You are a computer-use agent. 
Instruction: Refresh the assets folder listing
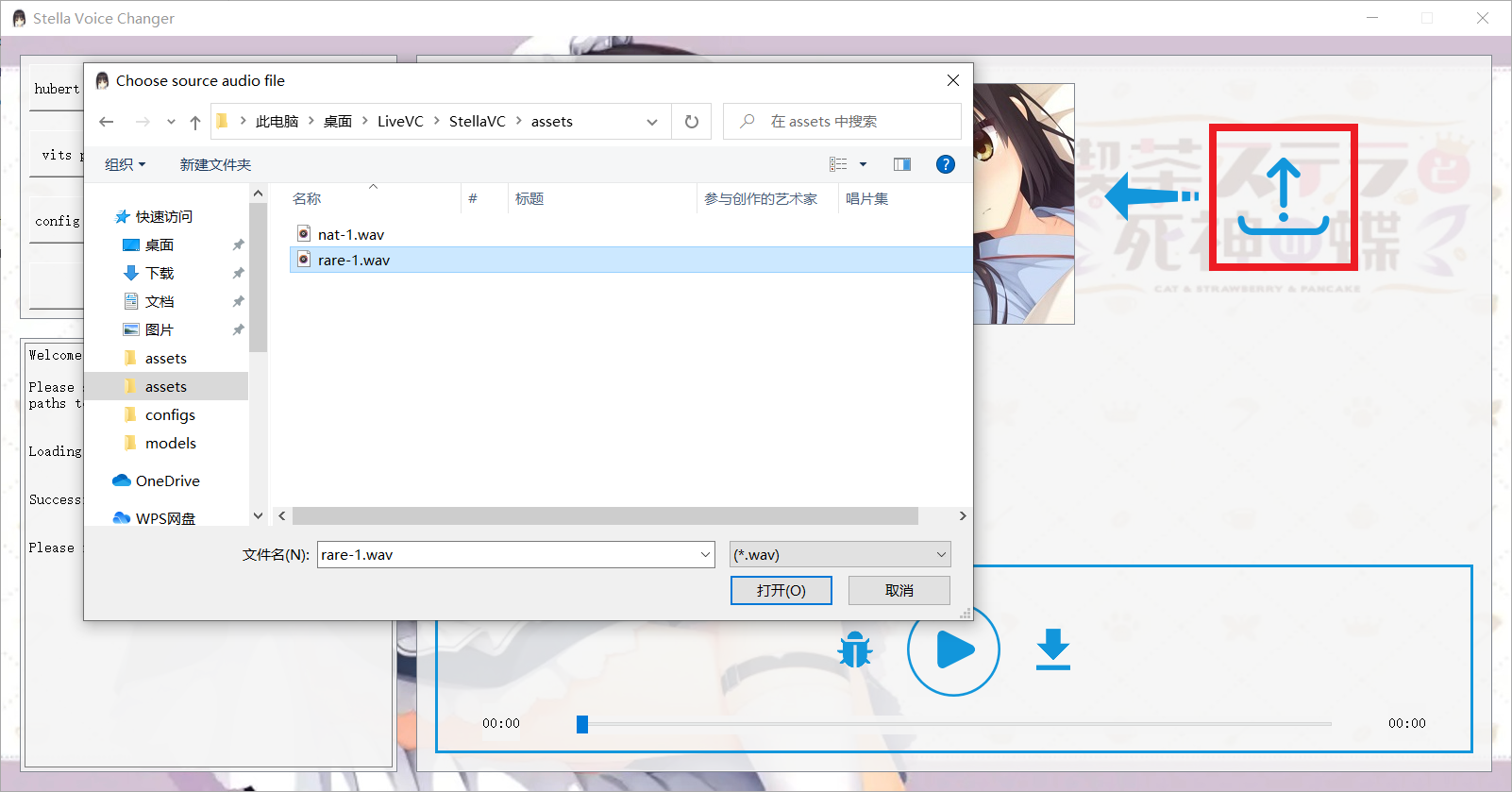tap(692, 122)
